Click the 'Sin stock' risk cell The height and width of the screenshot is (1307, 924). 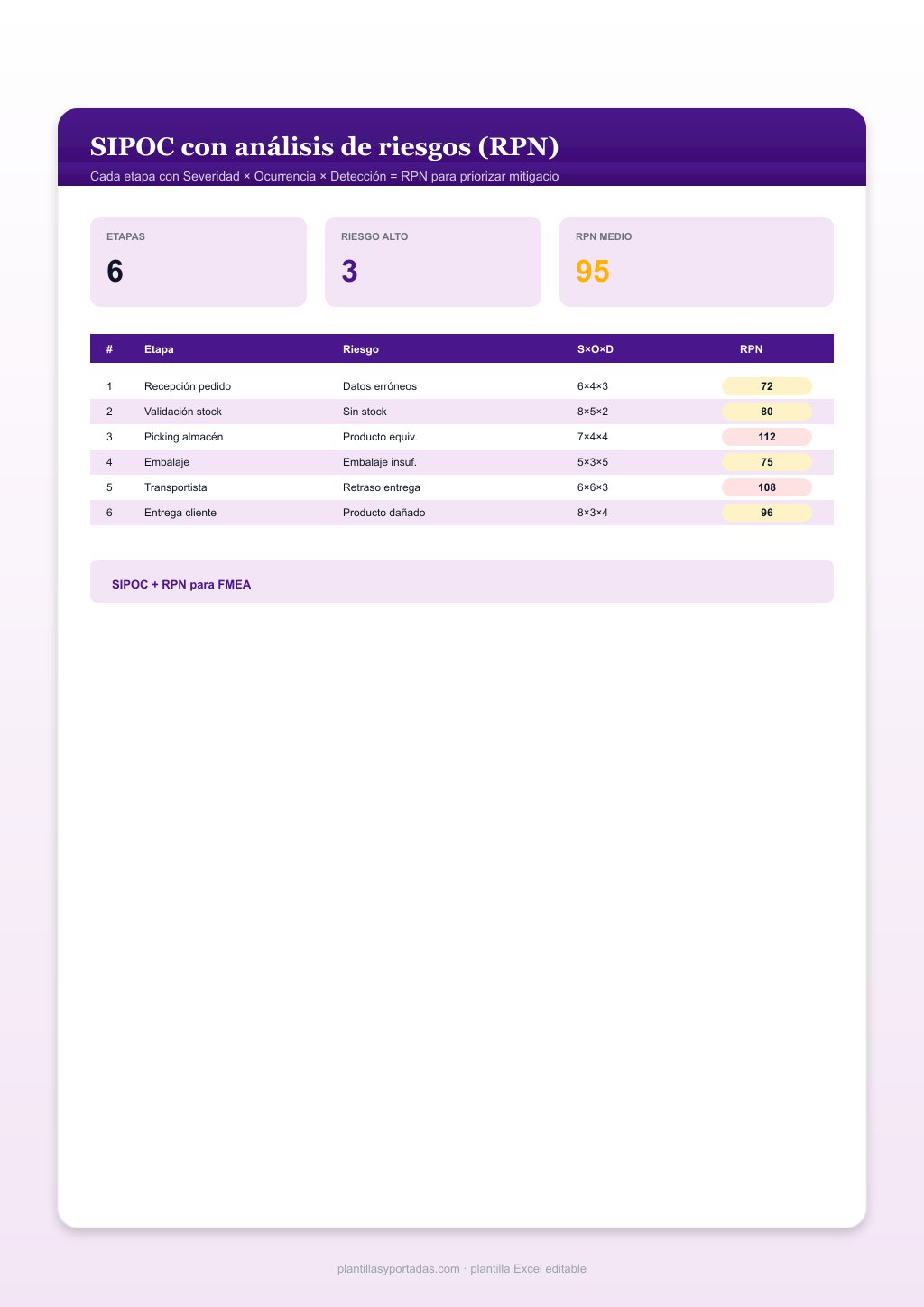pyautogui.click(x=365, y=412)
